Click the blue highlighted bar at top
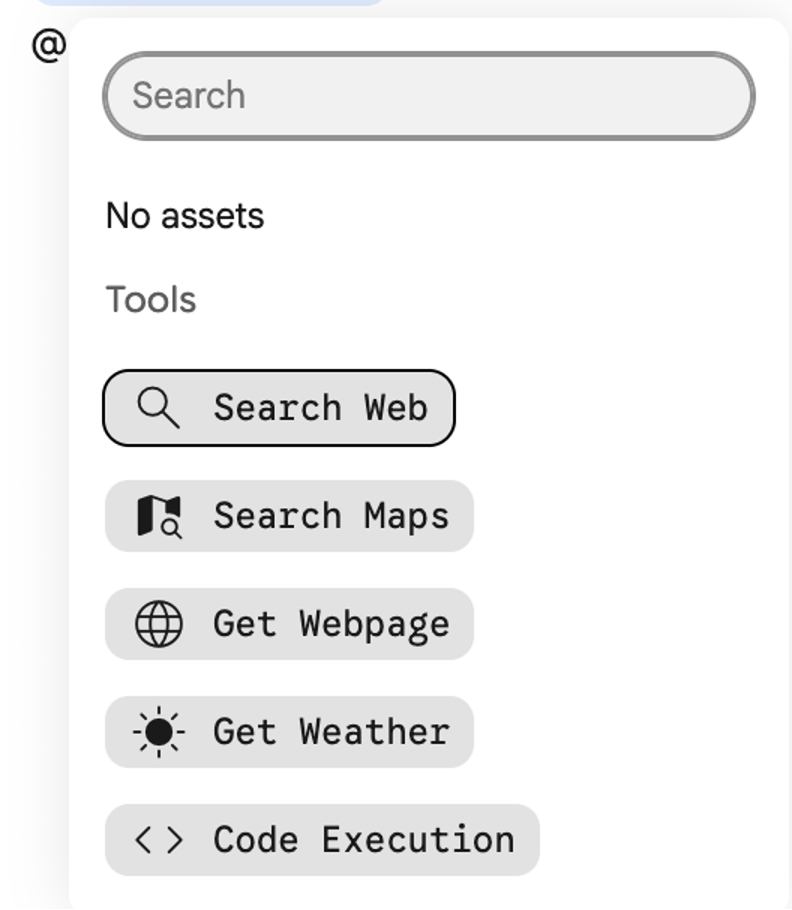 click(x=210, y=2)
